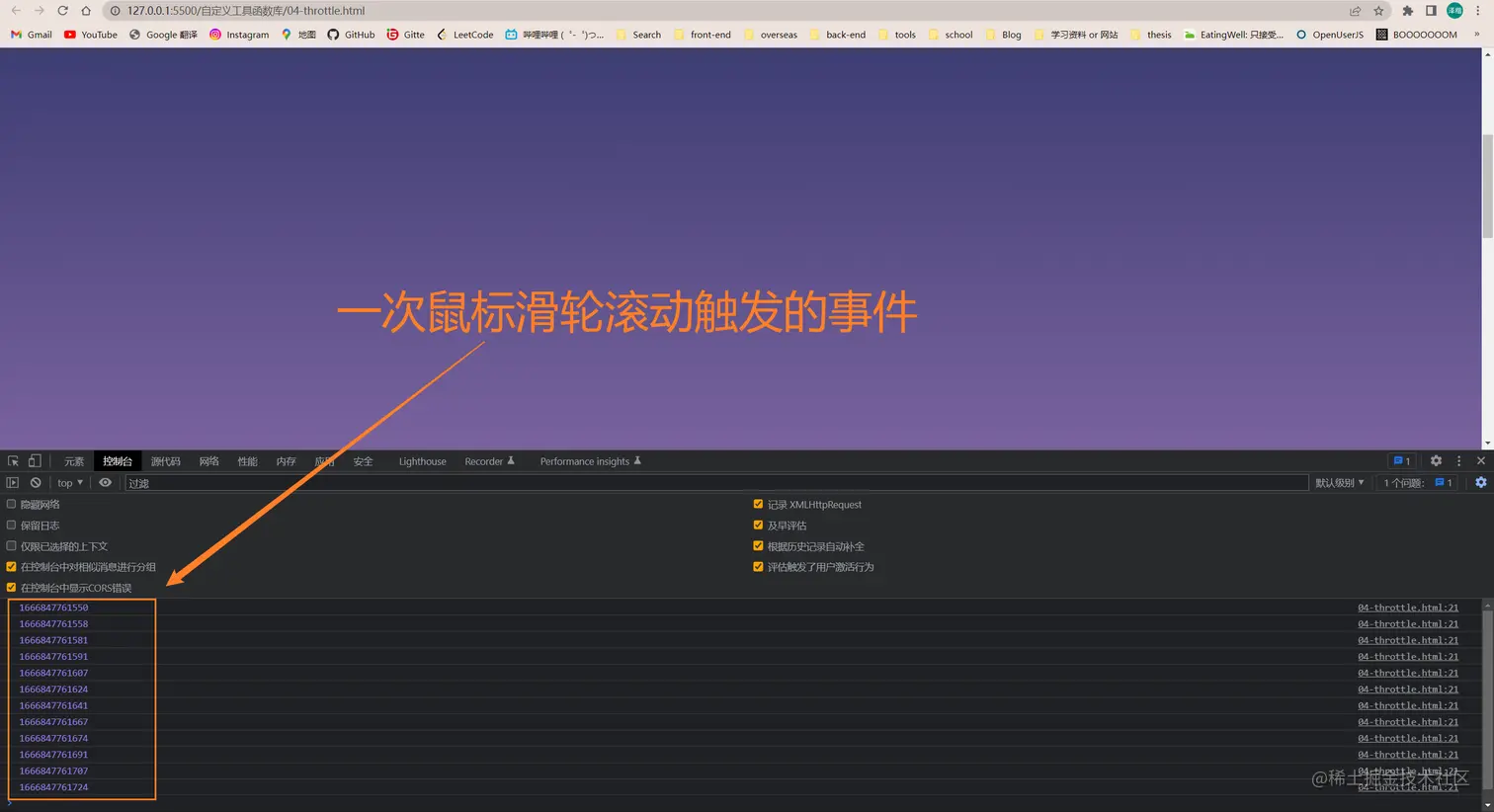The height and width of the screenshot is (812, 1494).
Task: Check 仅限已选择的上下文 option
Action: (12, 546)
